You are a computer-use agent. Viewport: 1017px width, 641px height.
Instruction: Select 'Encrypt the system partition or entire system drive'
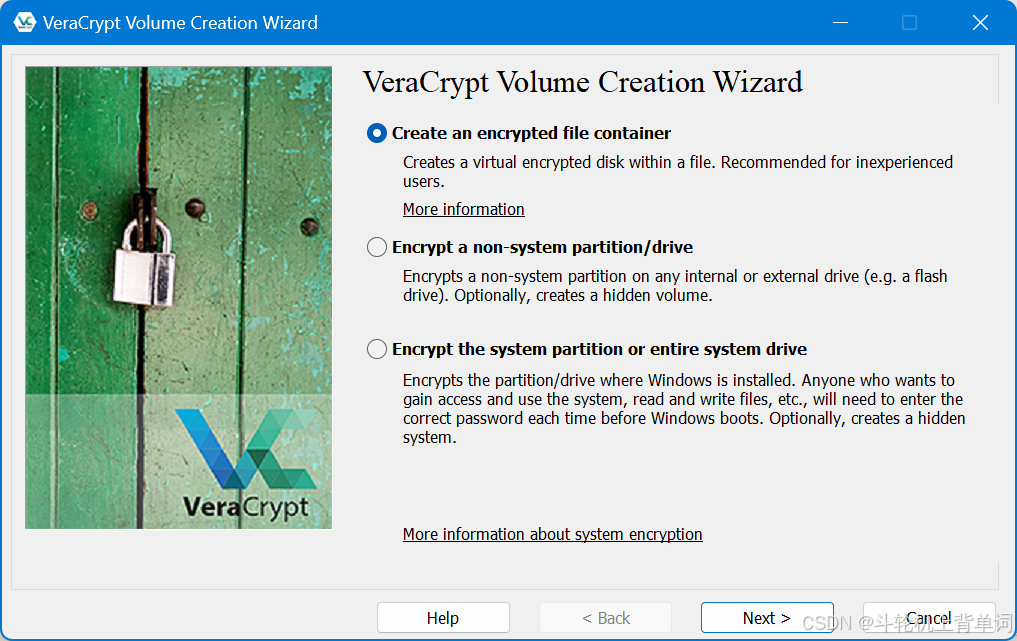pos(376,349)
